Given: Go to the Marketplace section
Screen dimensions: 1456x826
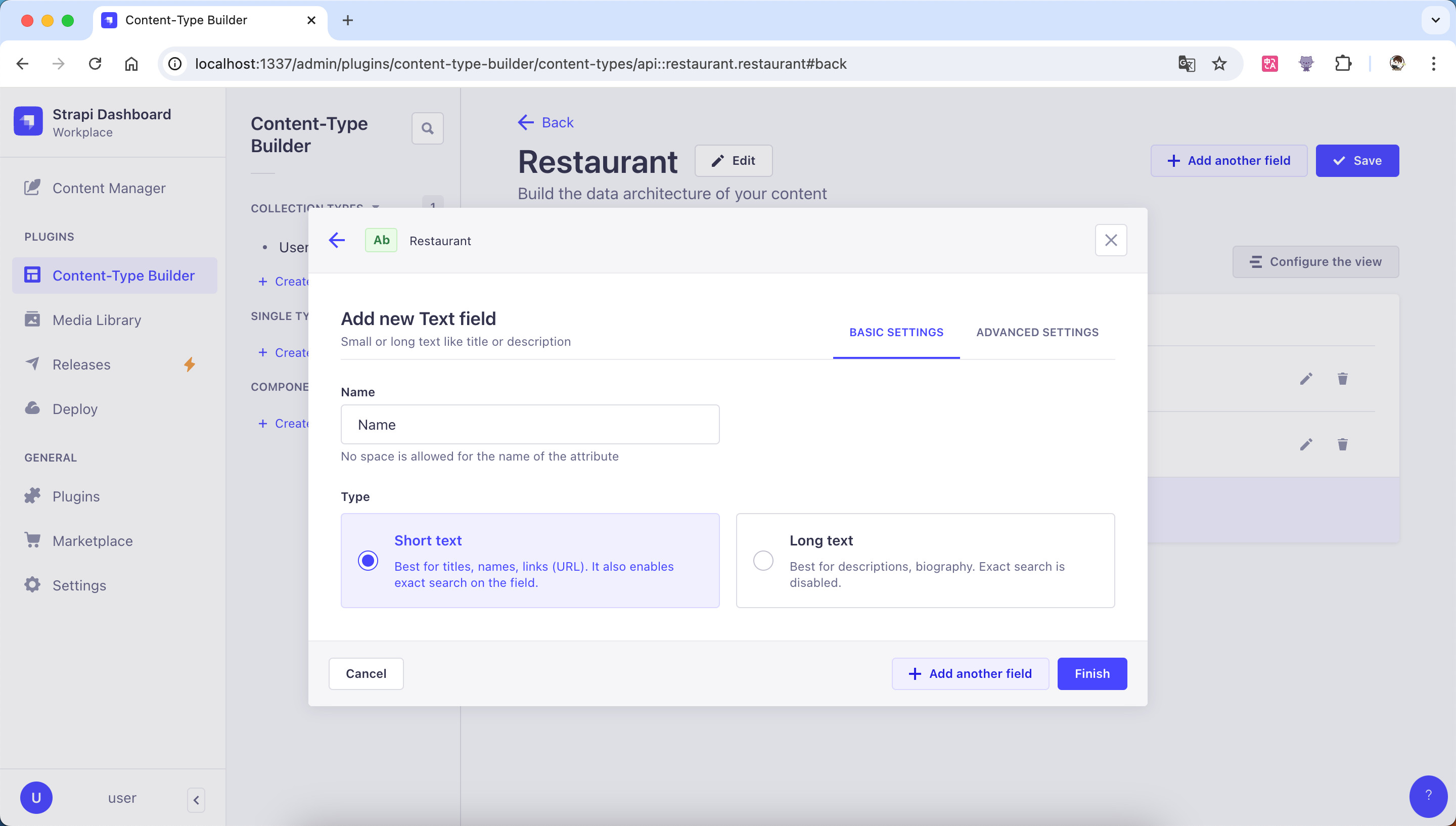Looking at the screenshot, I should (93, 541).
